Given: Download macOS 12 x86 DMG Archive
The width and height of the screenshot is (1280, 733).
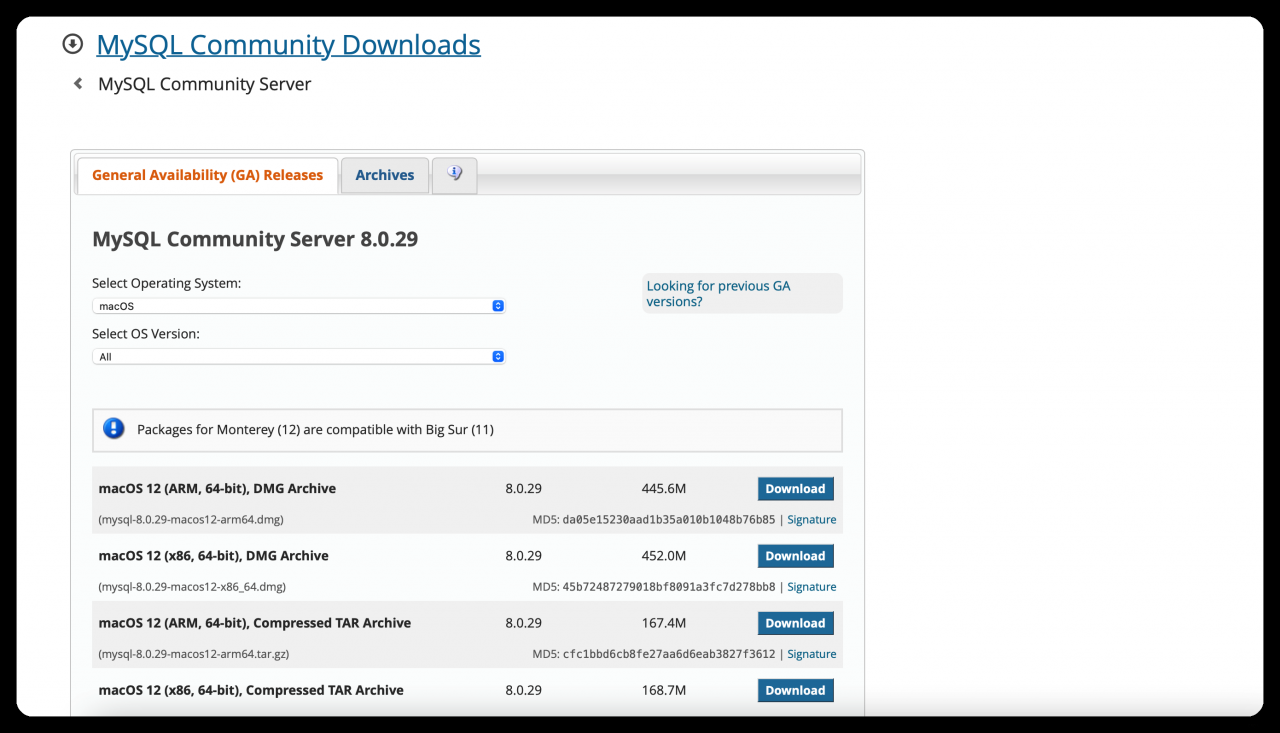Looking at the screenshot, I should (x=795, y=556).
